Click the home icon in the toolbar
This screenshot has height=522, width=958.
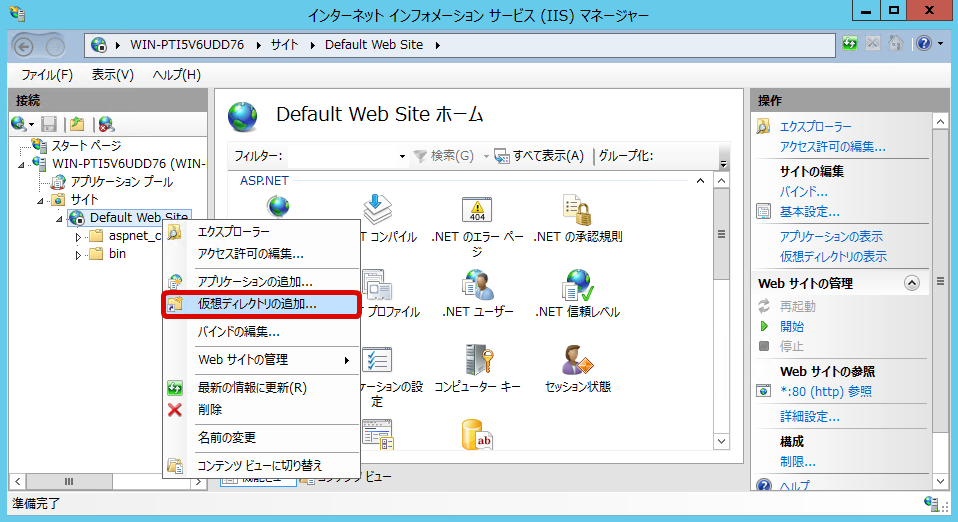(896, 43)
